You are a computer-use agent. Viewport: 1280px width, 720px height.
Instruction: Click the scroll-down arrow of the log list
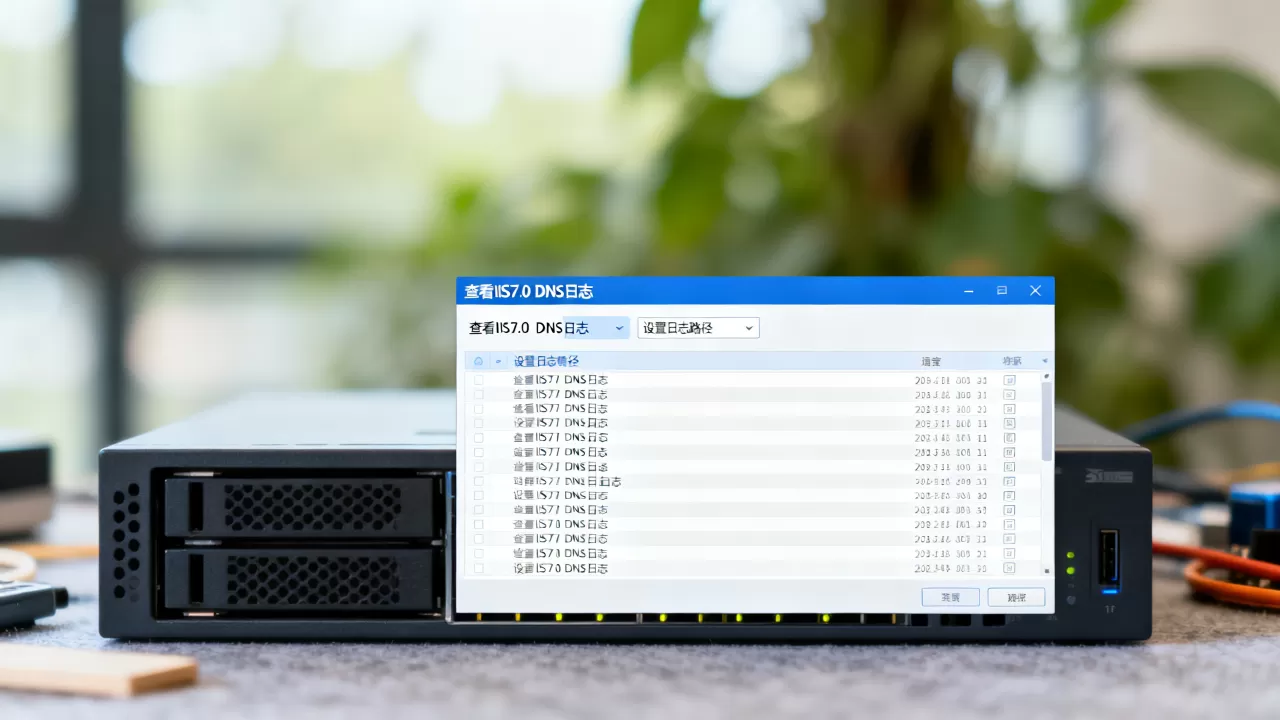click(1047, 571)
